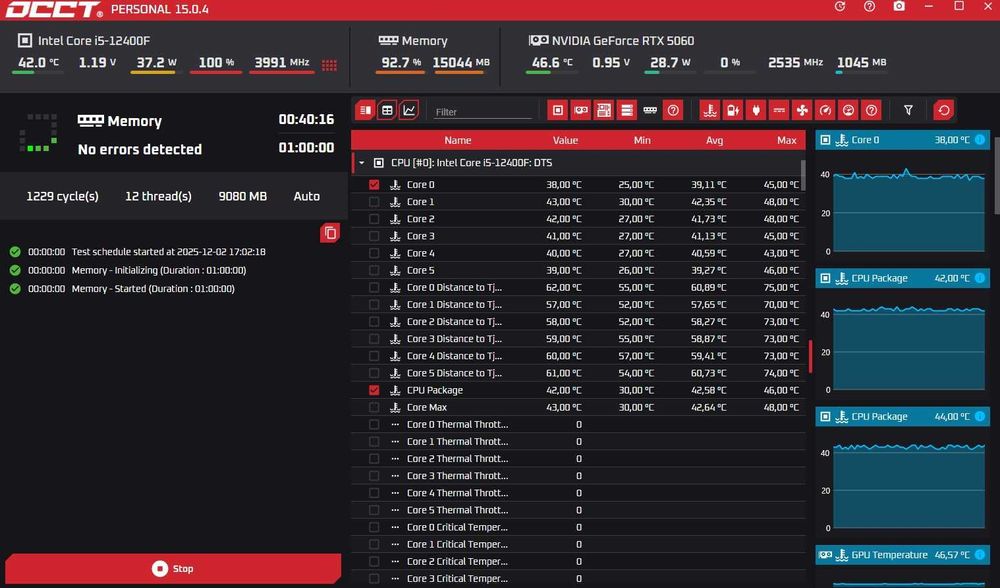Click the '9080 MB' memory value
The image size is (1000, 588).
[x=242, y=196]
